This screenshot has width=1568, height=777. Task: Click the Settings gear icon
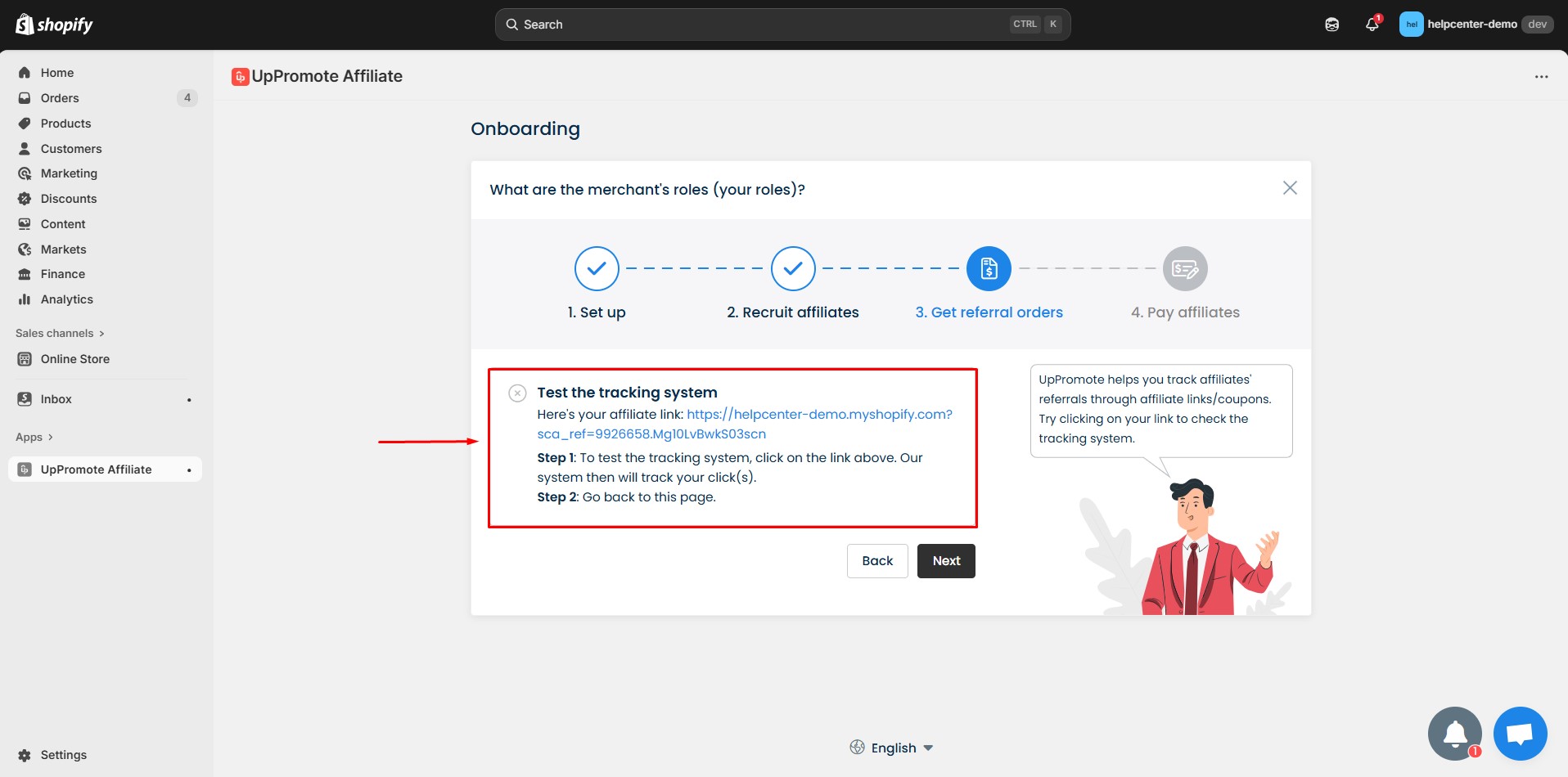pyautogui.click(x=25, y=755)
